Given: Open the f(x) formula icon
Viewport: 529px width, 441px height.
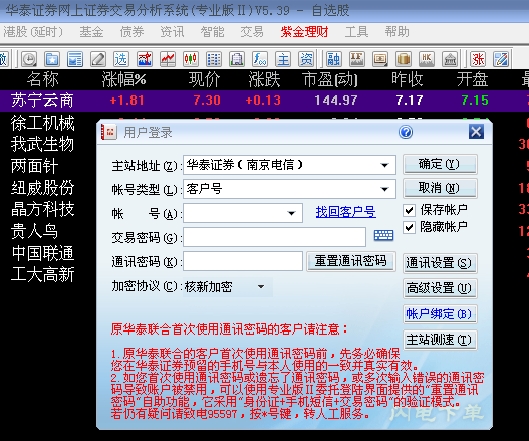Looking at the screenshot, I should pos(260,59).
